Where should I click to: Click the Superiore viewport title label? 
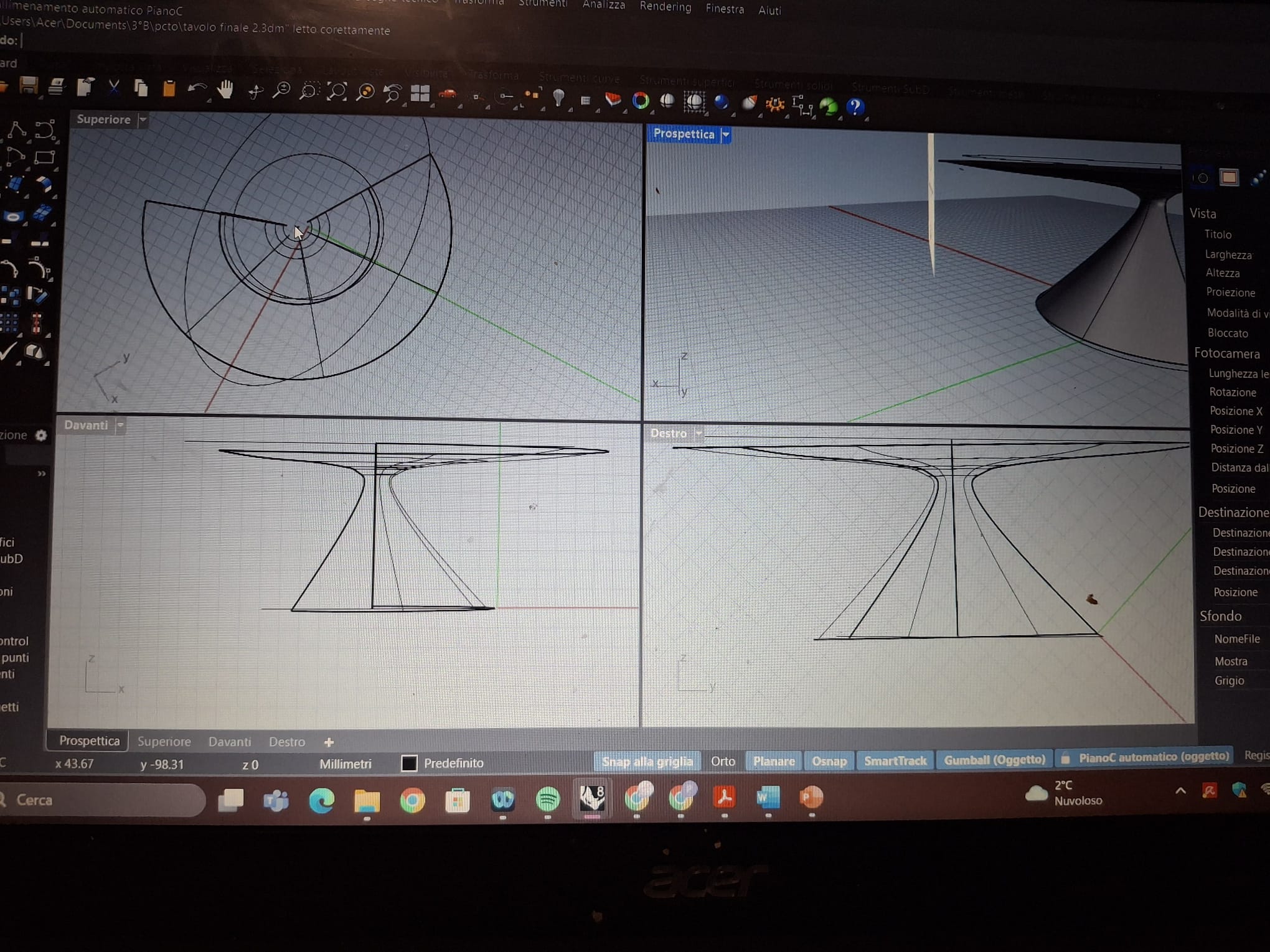pyautogui.click(x=103, y=119)
